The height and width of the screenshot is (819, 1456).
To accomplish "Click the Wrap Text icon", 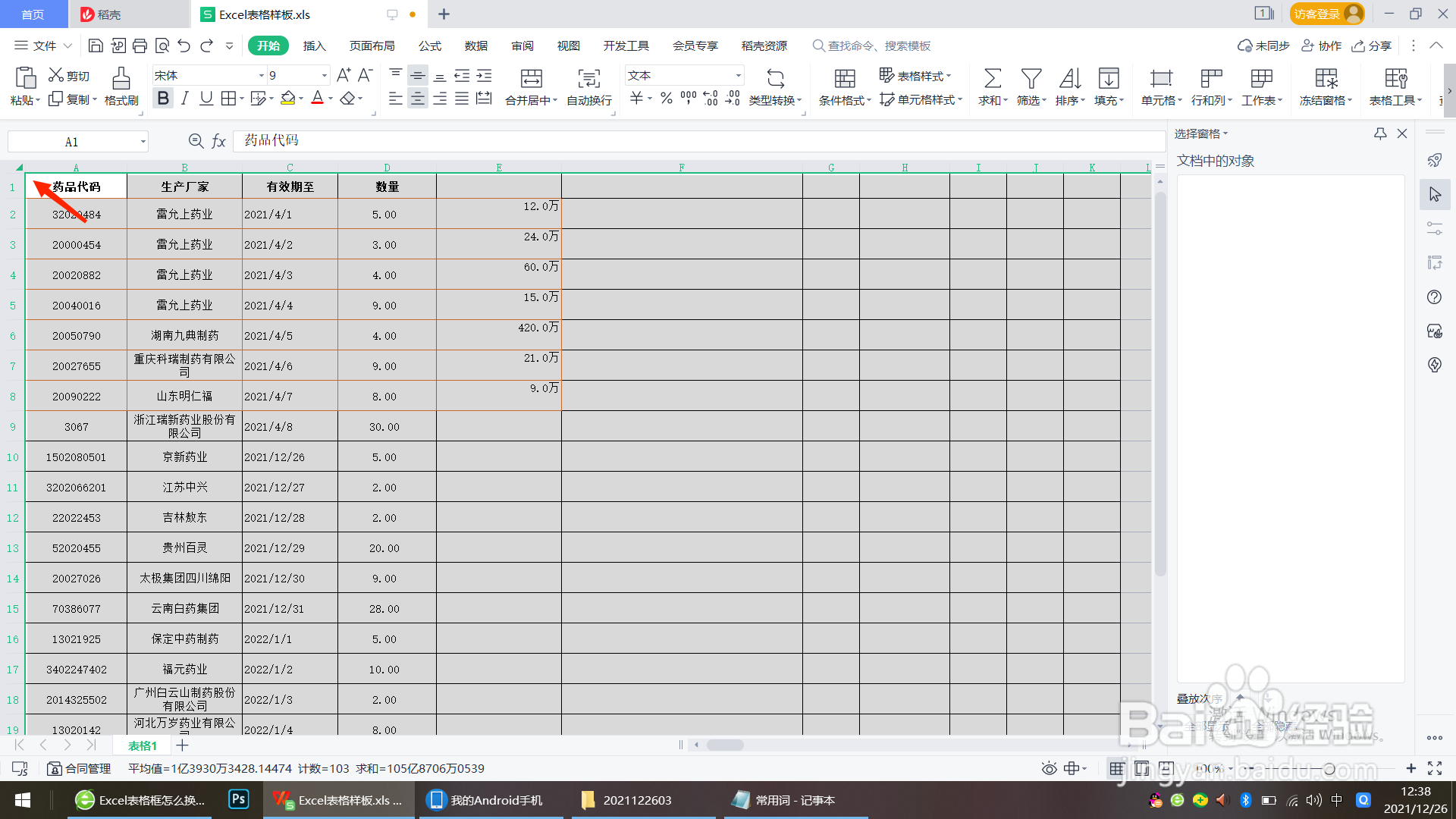I will (x=588, y=78).
